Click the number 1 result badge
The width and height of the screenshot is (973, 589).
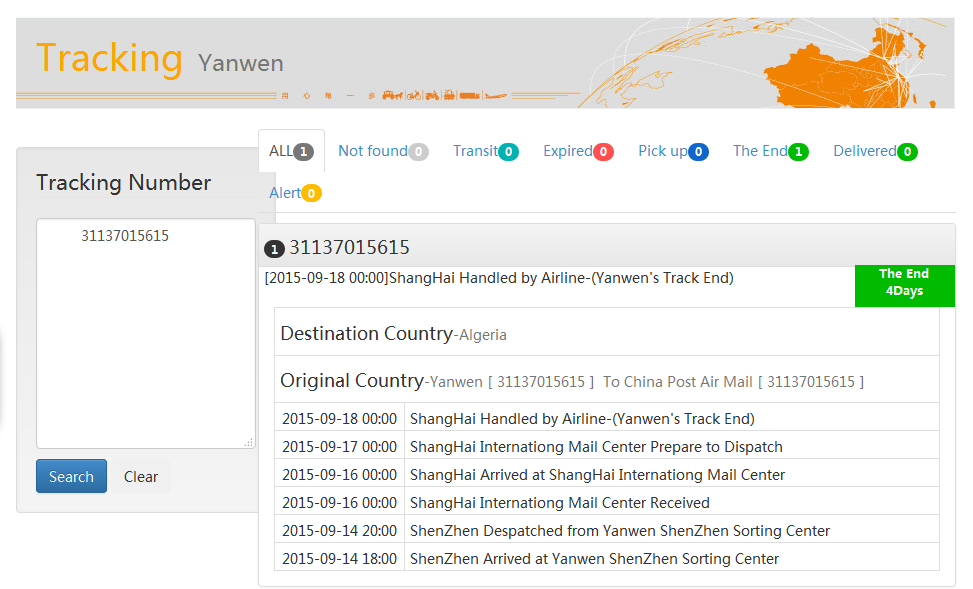pyautogui.click(x=274, y=249)
